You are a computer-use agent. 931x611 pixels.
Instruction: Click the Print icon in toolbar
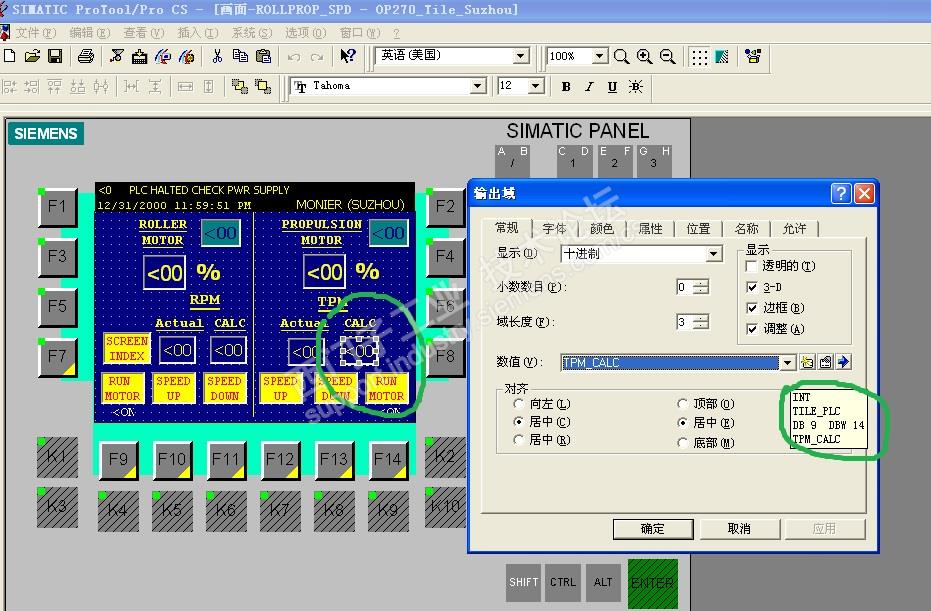(x=86, y=56)
